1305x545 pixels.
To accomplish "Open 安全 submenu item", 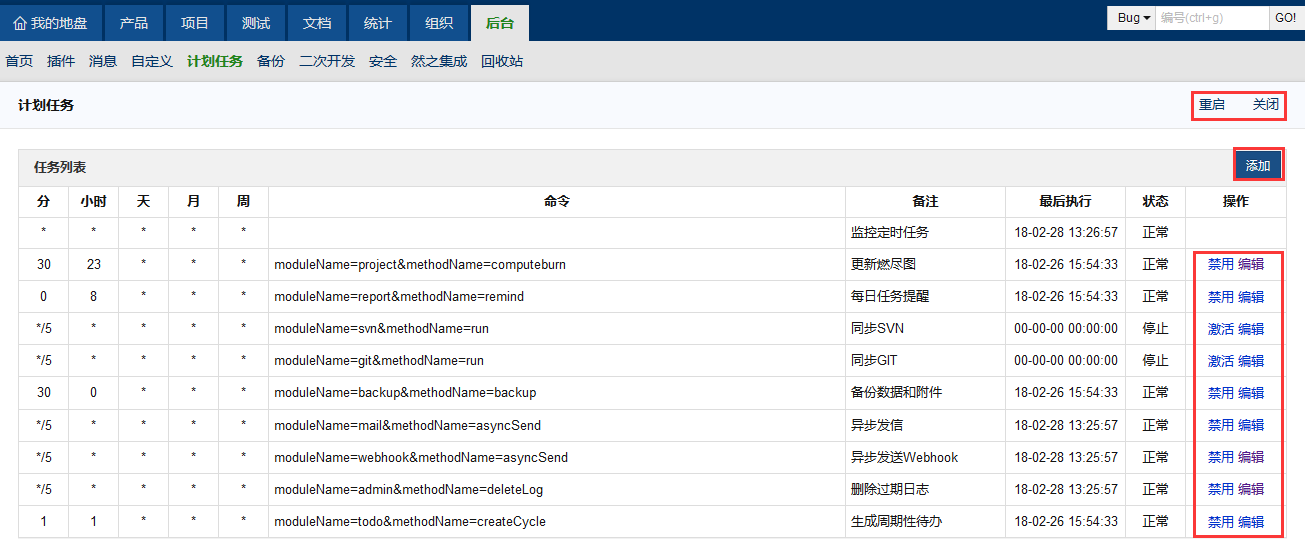I will click(383, 61).
